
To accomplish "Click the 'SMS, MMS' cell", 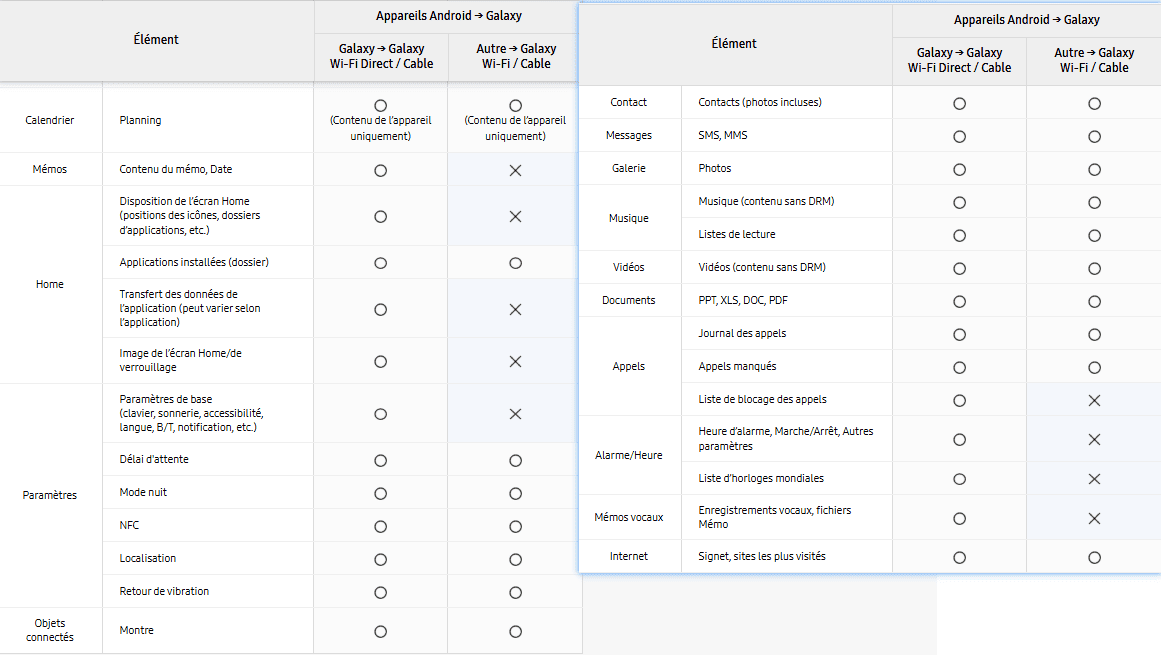I will pos(786,135).
